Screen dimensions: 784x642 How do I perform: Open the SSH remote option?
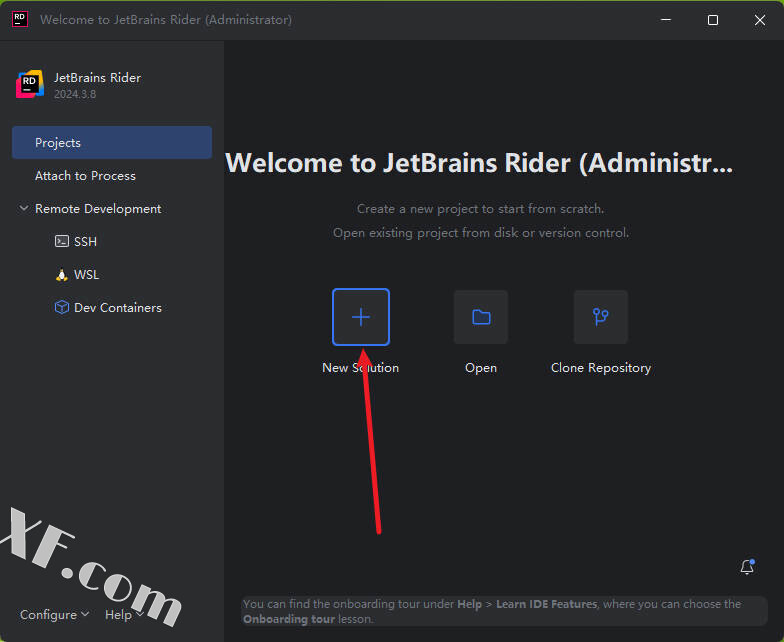[x=85, y=242]
